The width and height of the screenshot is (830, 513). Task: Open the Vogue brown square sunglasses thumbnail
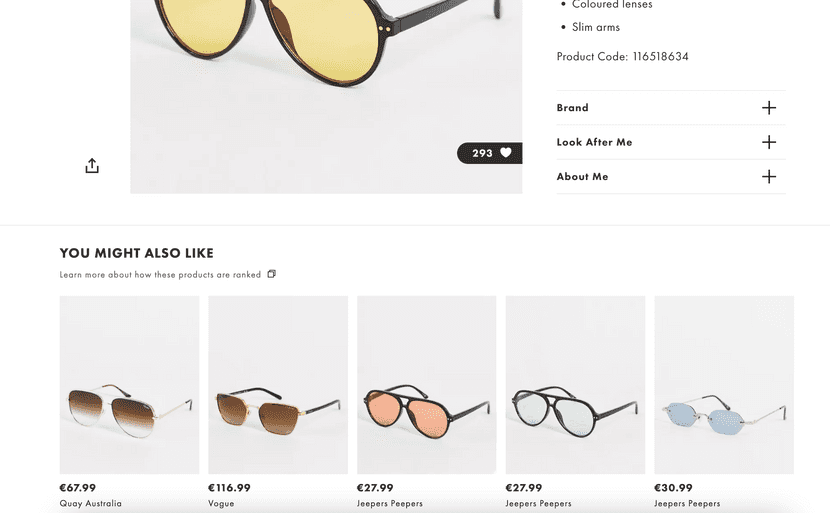pos(278,385)
